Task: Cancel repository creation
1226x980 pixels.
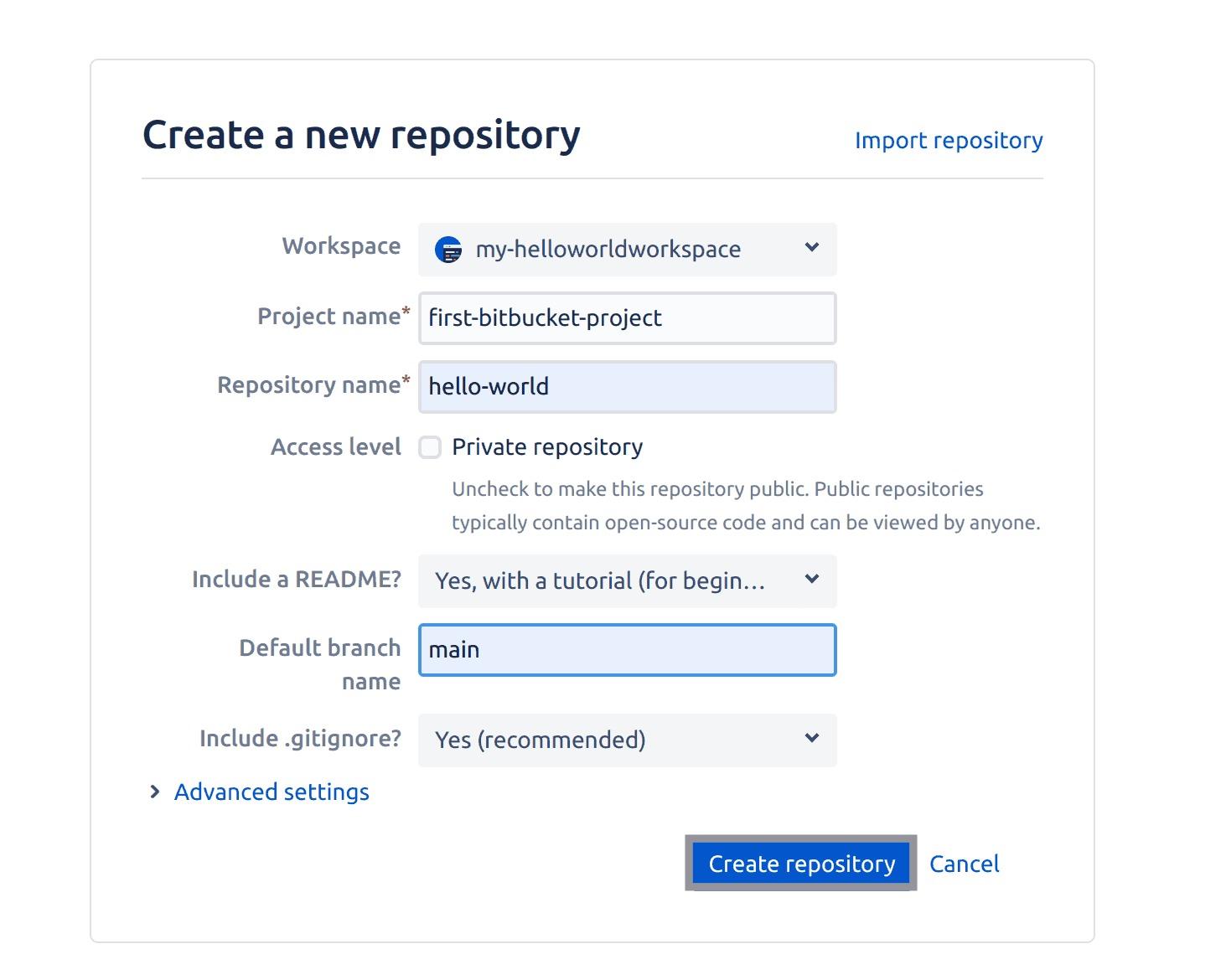Action: (x=964, y=864)
